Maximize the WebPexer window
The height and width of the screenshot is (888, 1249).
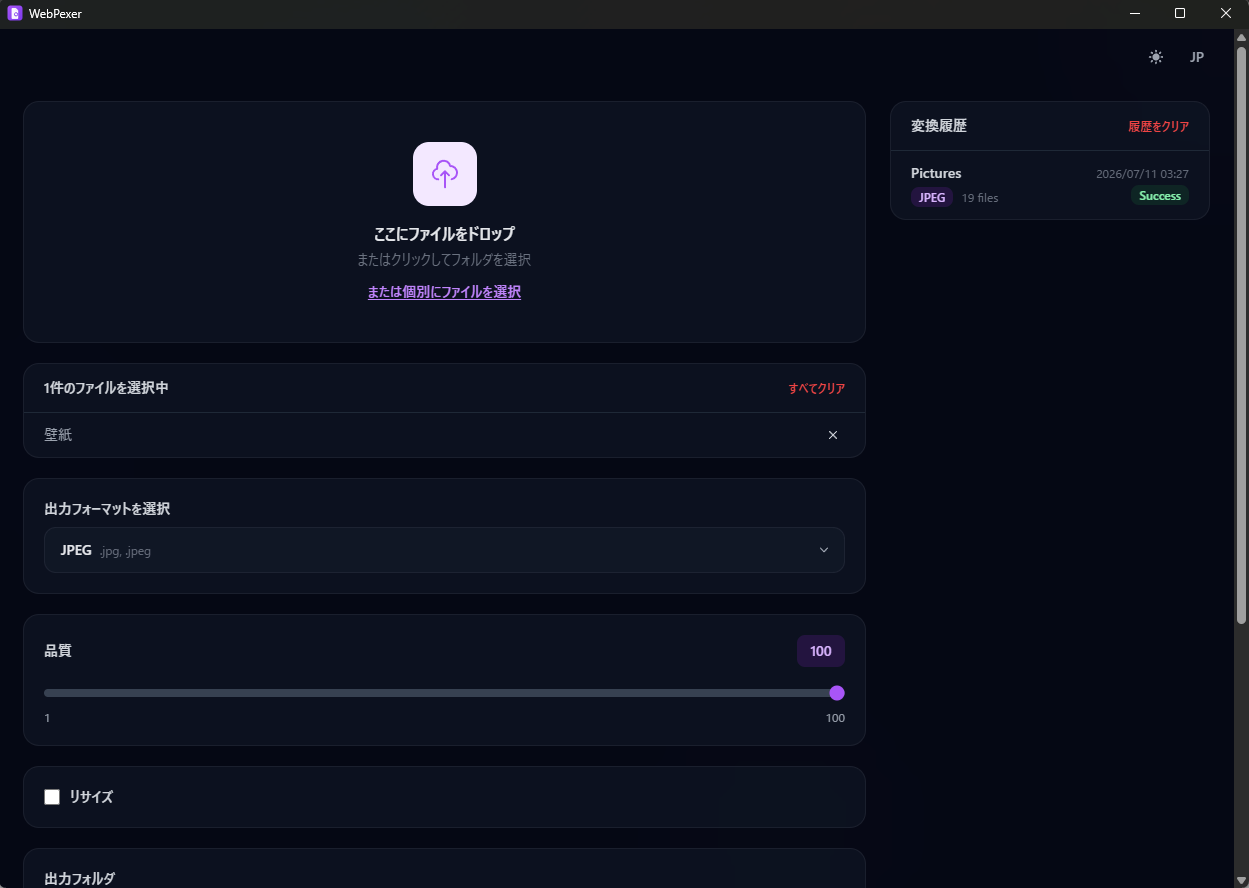coord(1180,13)
